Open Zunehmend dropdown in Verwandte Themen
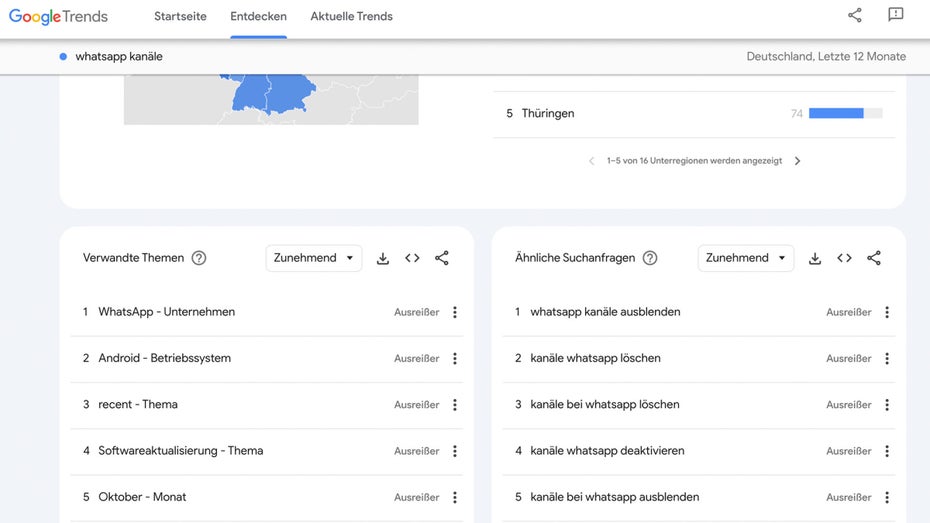 point(314,258)
